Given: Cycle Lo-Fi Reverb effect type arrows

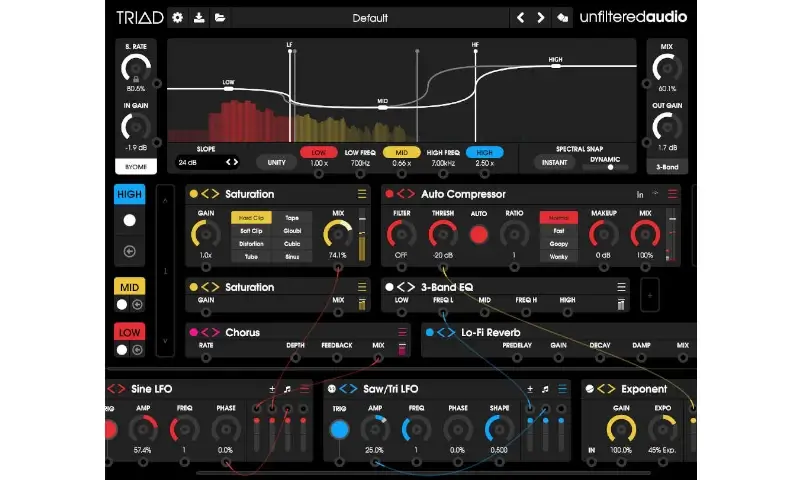Looking at the screenshot, I should pyautogui.click(x=446, y=333).
